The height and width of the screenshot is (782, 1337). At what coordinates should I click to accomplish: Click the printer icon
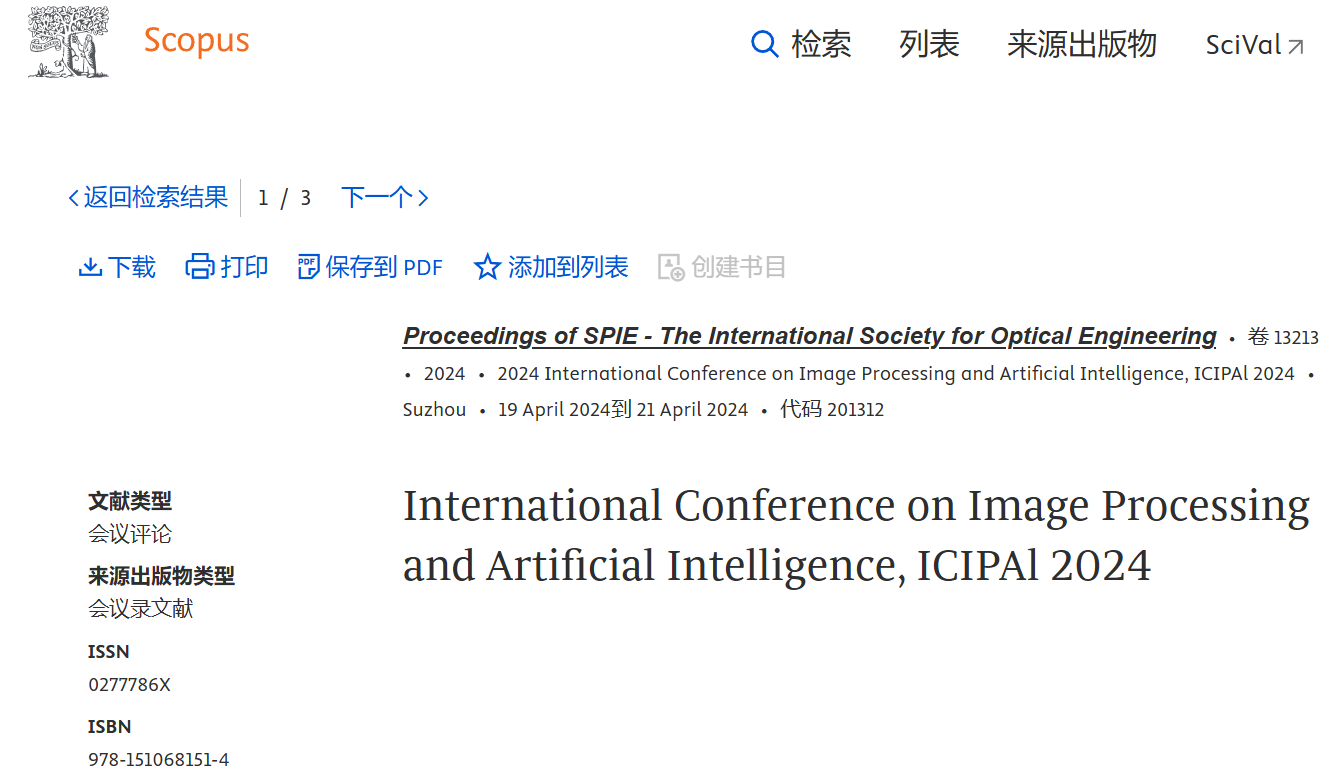200,267
